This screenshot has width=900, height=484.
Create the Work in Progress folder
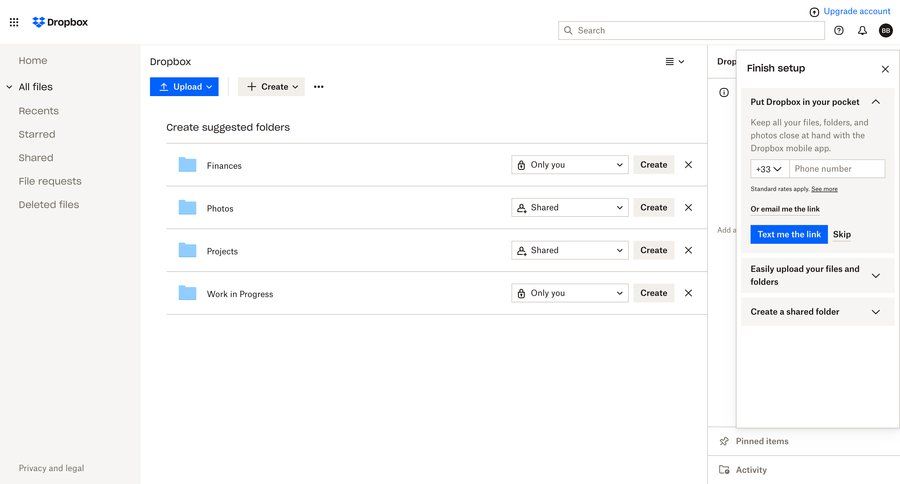tap(654, 293)
